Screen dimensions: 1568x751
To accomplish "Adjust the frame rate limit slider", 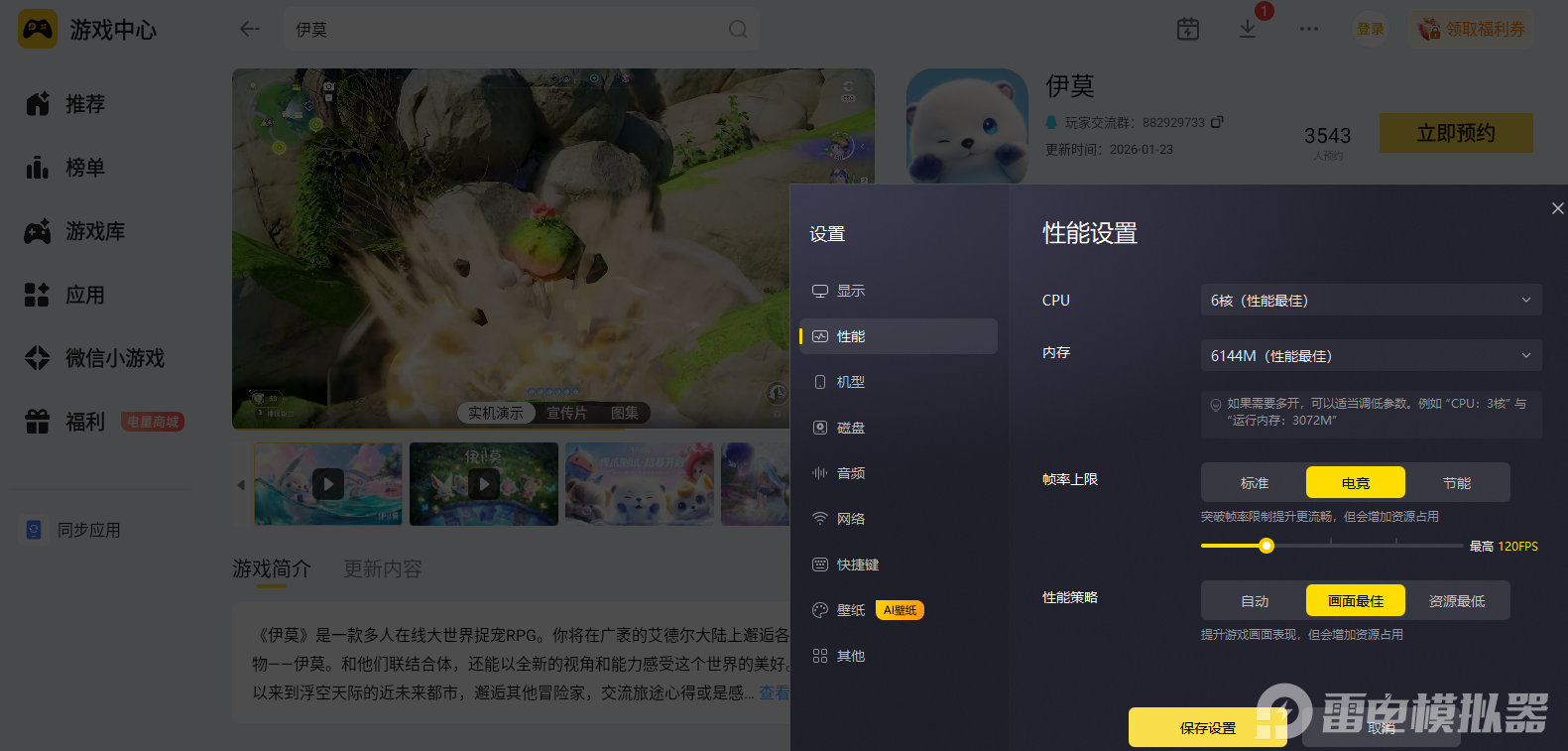I will tap(1266, 546).
